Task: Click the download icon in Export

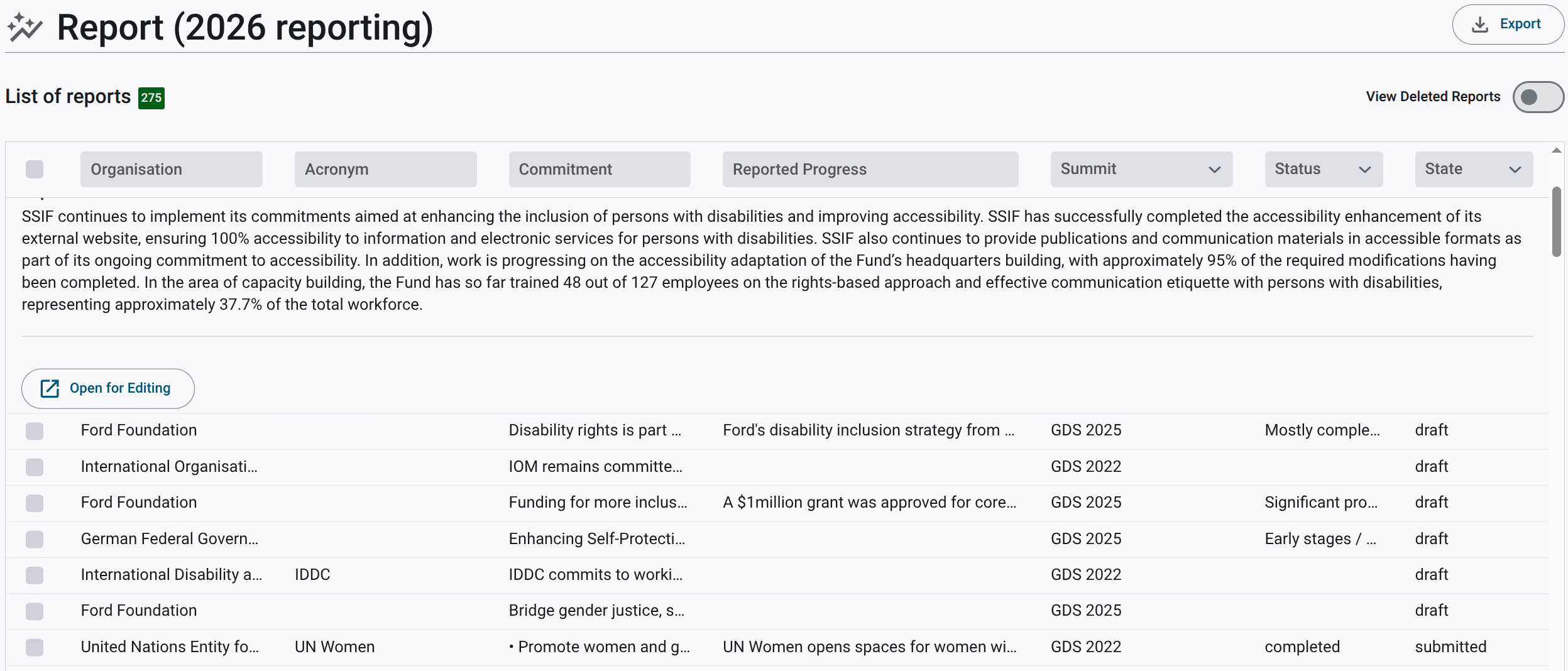Action: pos(1480,25)
